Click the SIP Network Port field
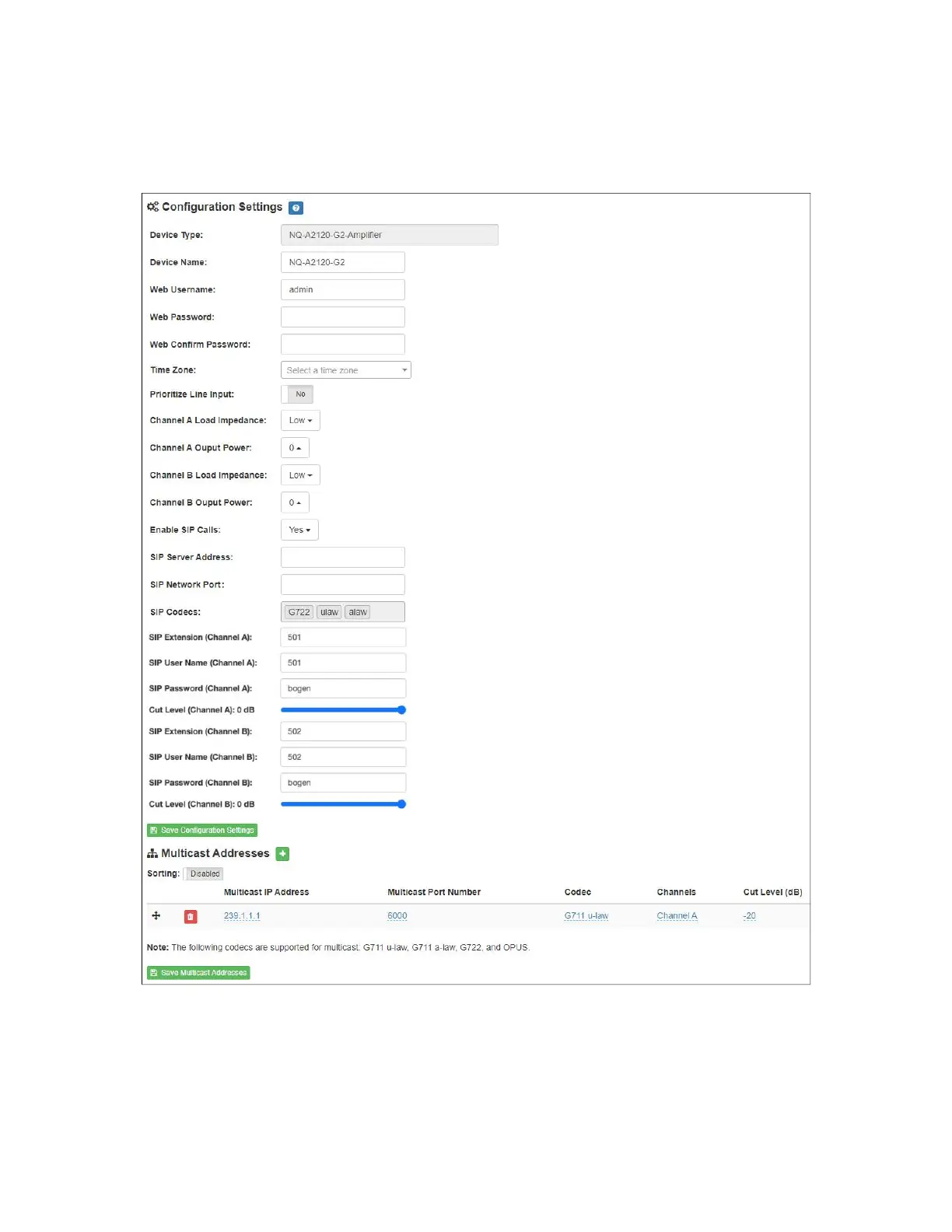This screenshot has height=1232, width=952. [343, 584]
